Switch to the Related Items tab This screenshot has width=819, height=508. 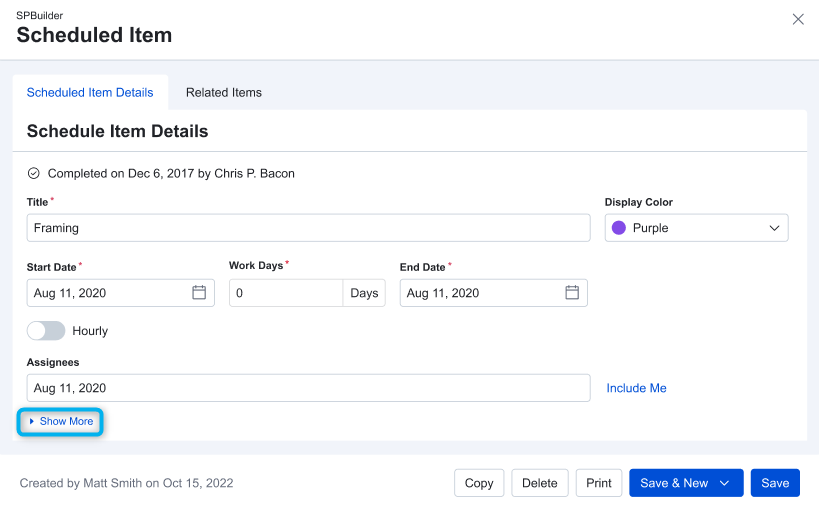click(224, 92)
